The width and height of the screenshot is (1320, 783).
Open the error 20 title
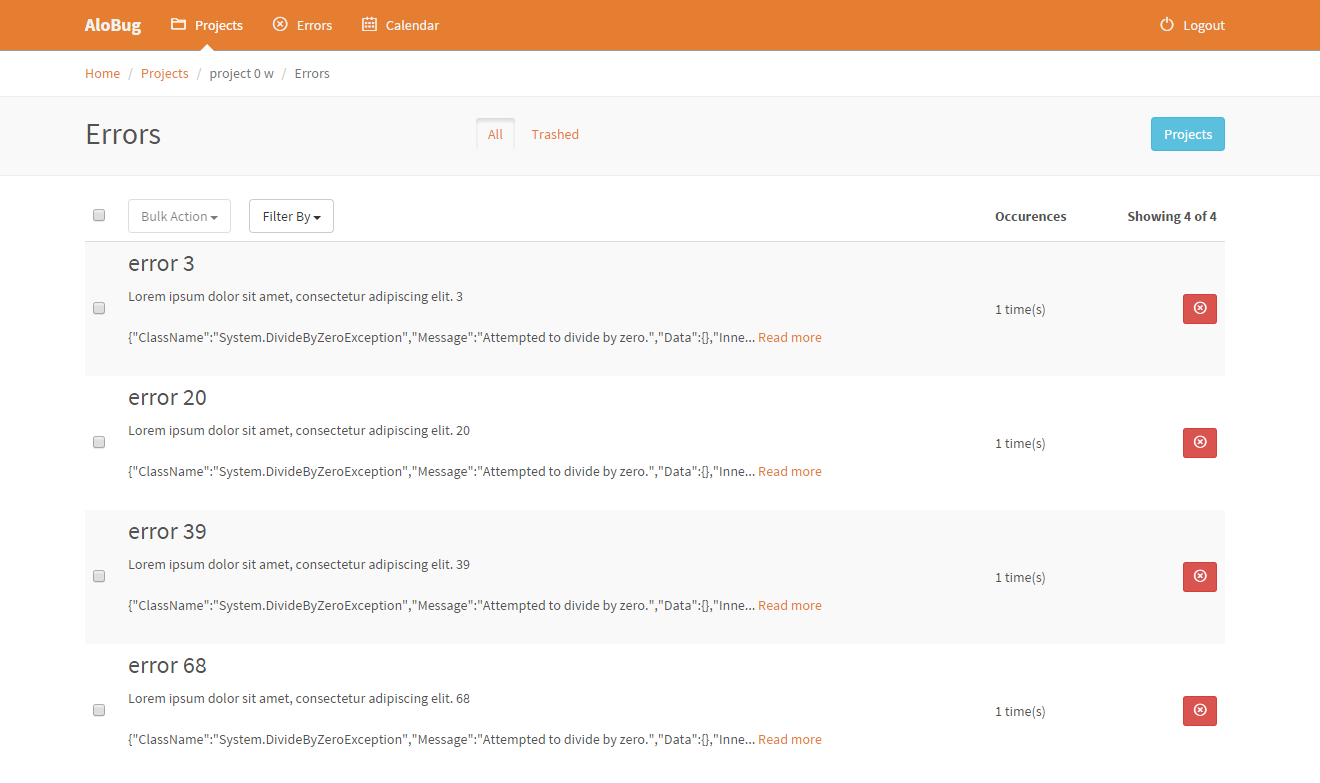tap(167, 398)
